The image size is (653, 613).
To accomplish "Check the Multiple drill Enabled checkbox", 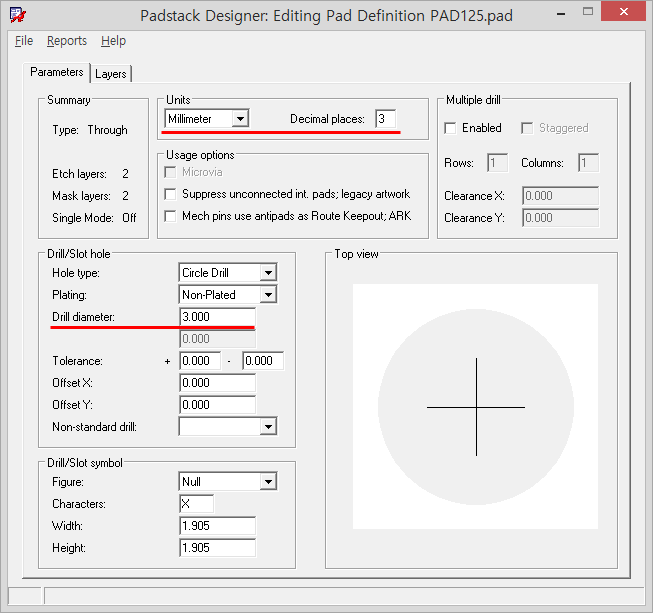I will tap(450, 128).
